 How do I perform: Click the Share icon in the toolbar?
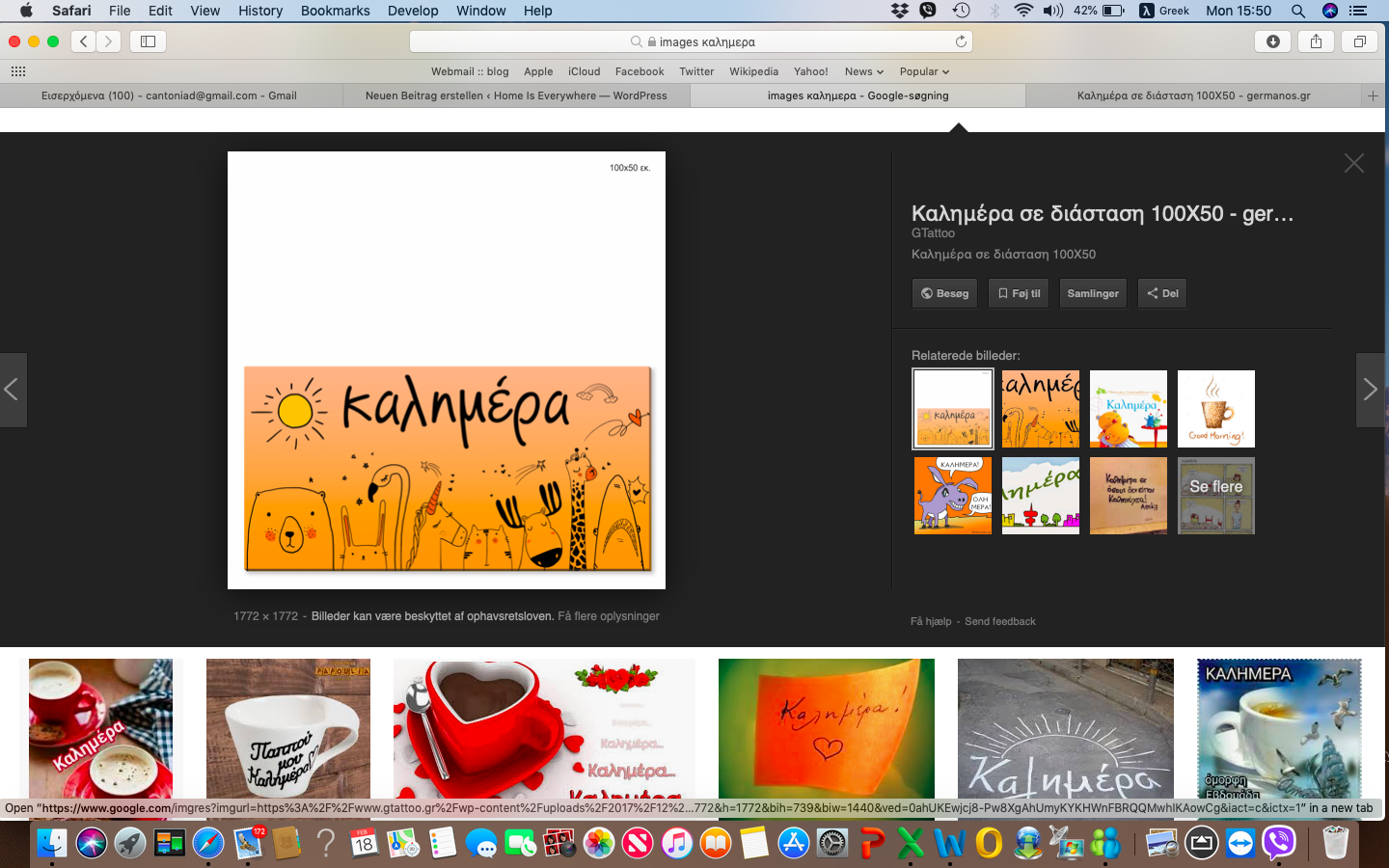[x=1316, y=41]
